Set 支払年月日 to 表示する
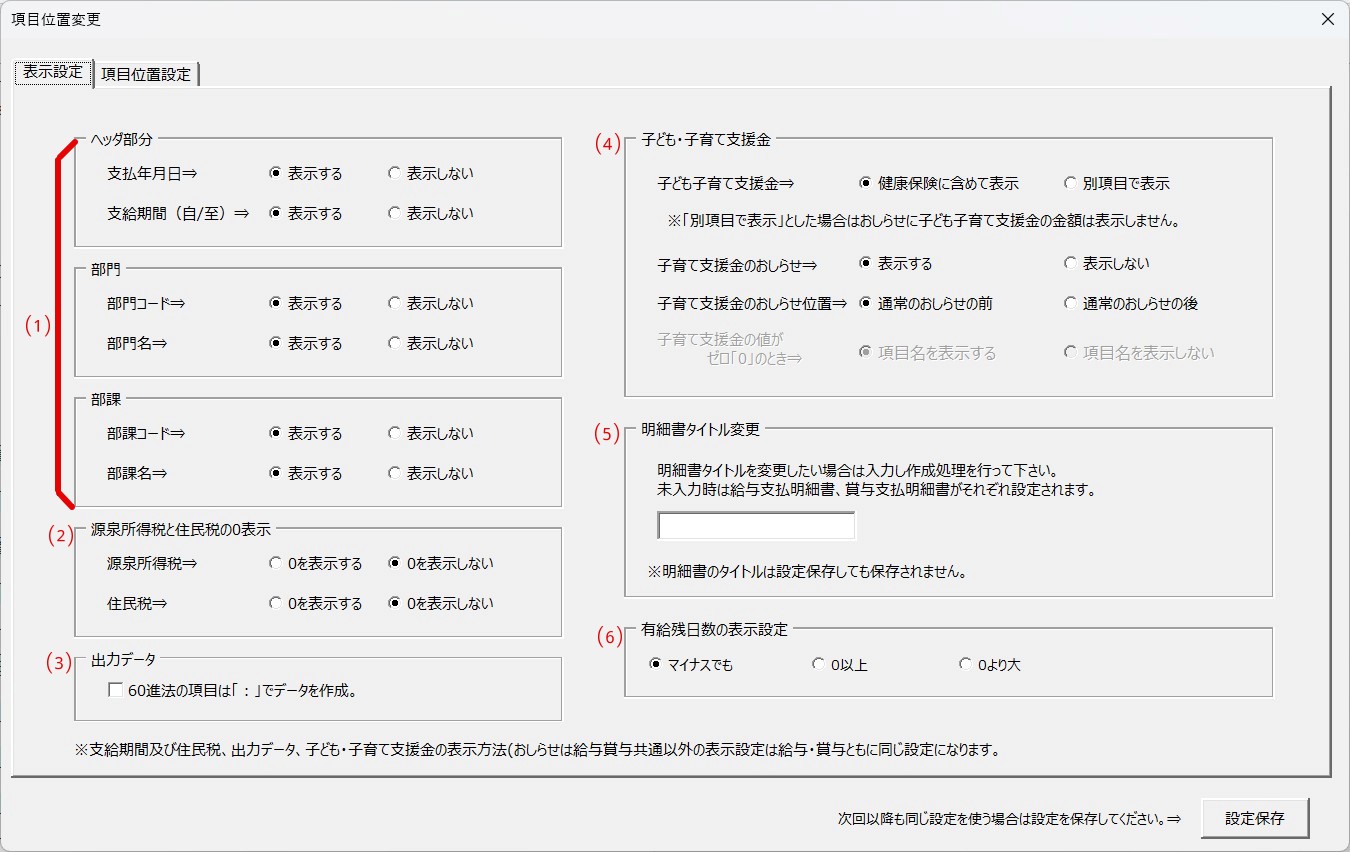The image size is (1350, 852). coord(306,173)
